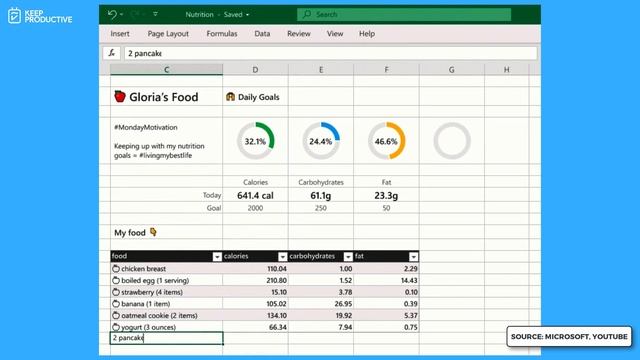The image size is (640, 360).
Task: Click the boiled egg food icon
Action: 116,280
